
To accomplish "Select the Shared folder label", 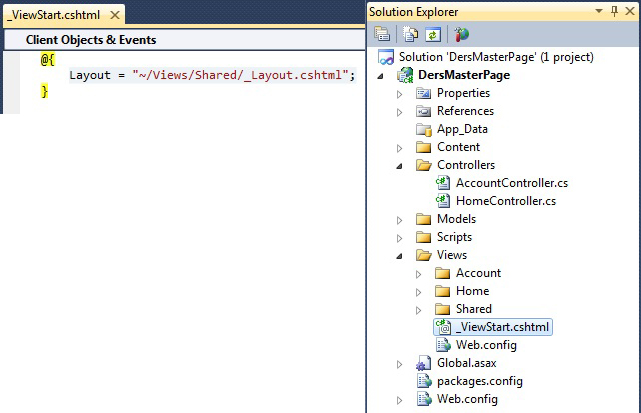I will pos(473,309).
